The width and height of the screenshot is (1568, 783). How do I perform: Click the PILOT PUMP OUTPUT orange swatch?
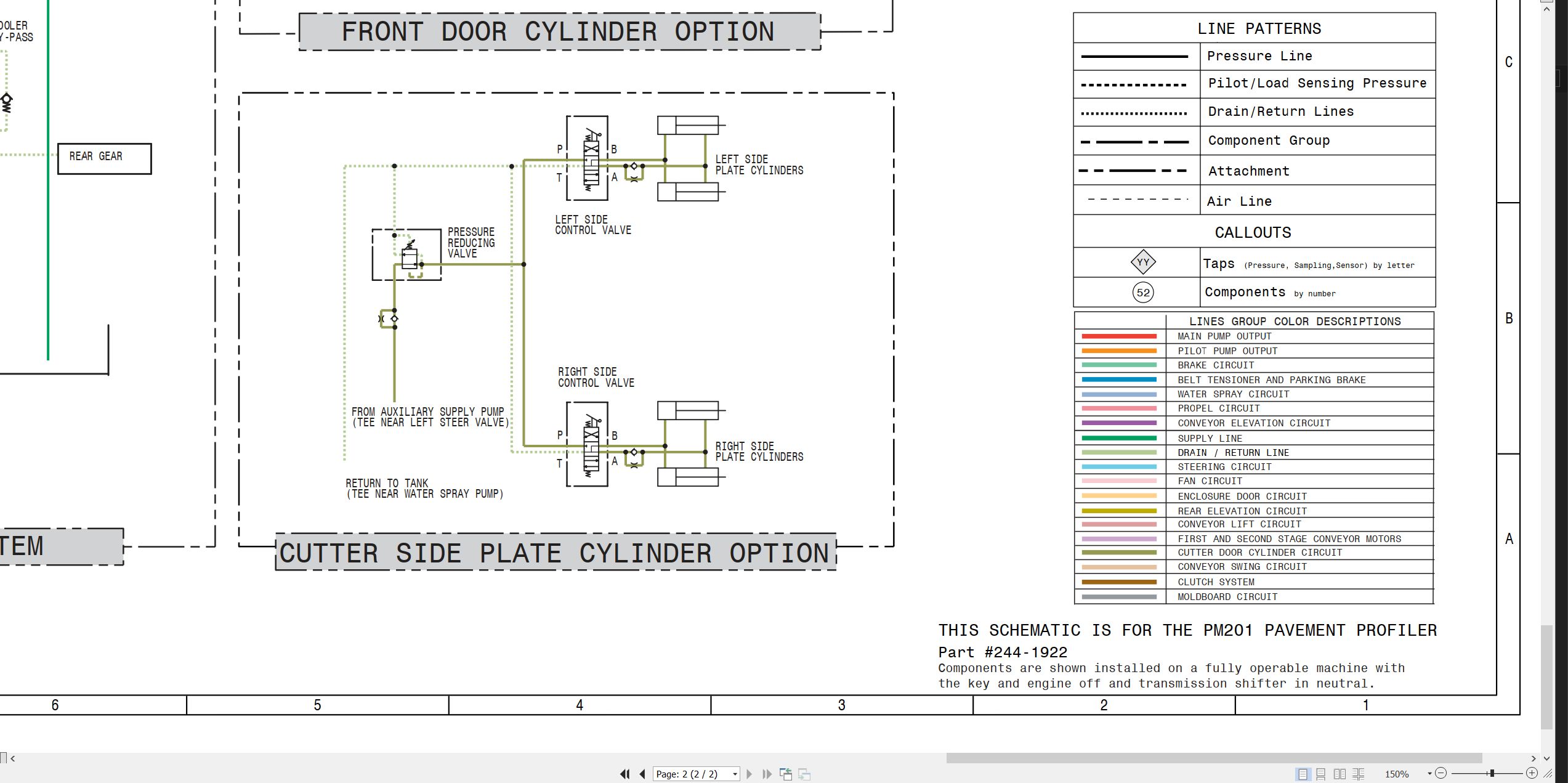[1119, 351]
